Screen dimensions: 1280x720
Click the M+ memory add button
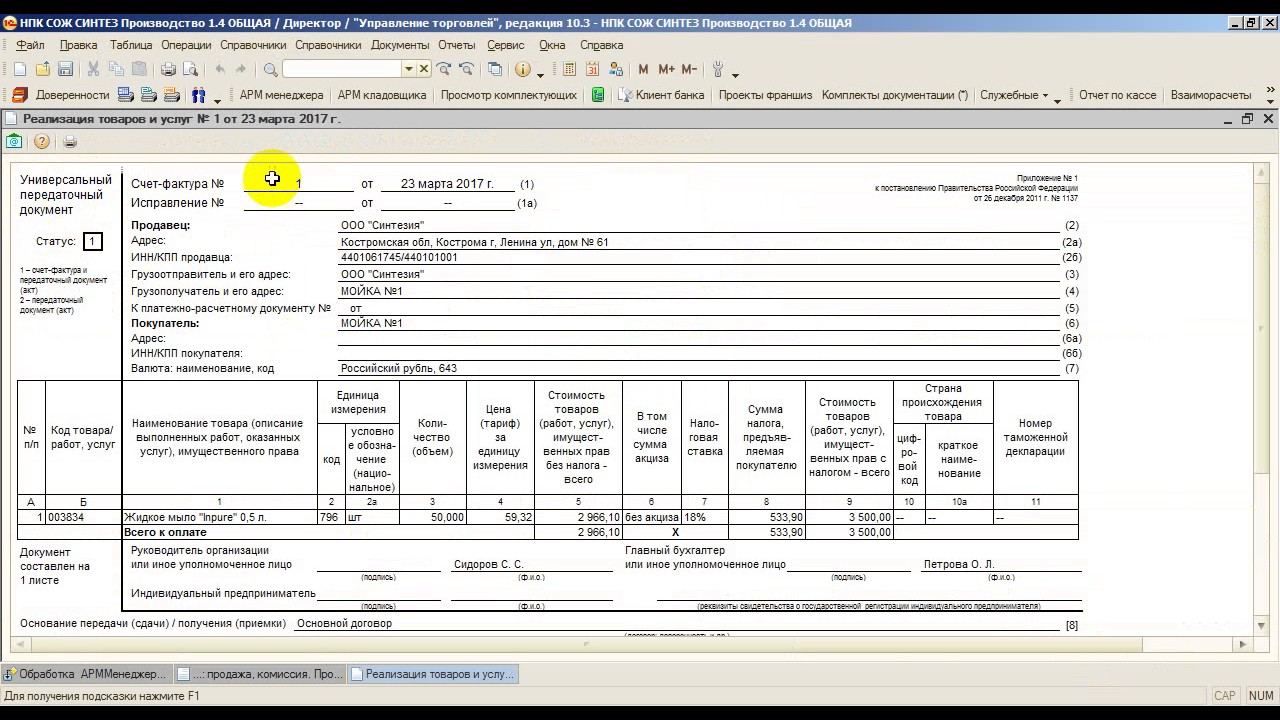point(666,69)
